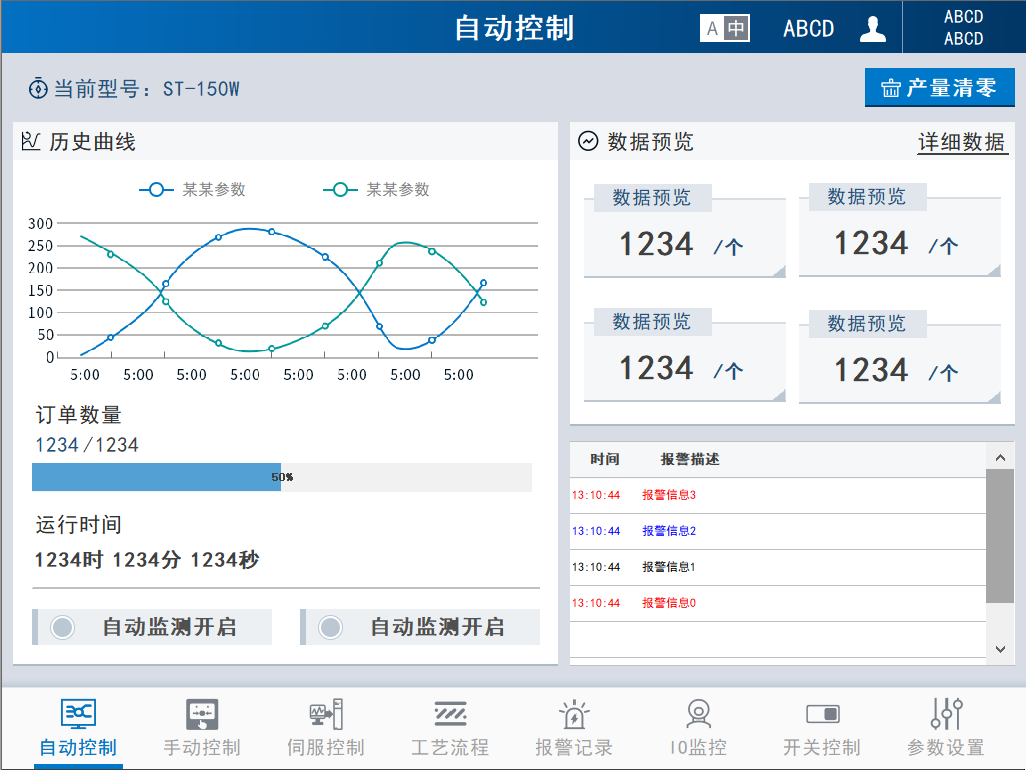Screen dimensions: 1026x770
Task: Switch language with the A/中 toggle
Action: [x=725, y=29]
